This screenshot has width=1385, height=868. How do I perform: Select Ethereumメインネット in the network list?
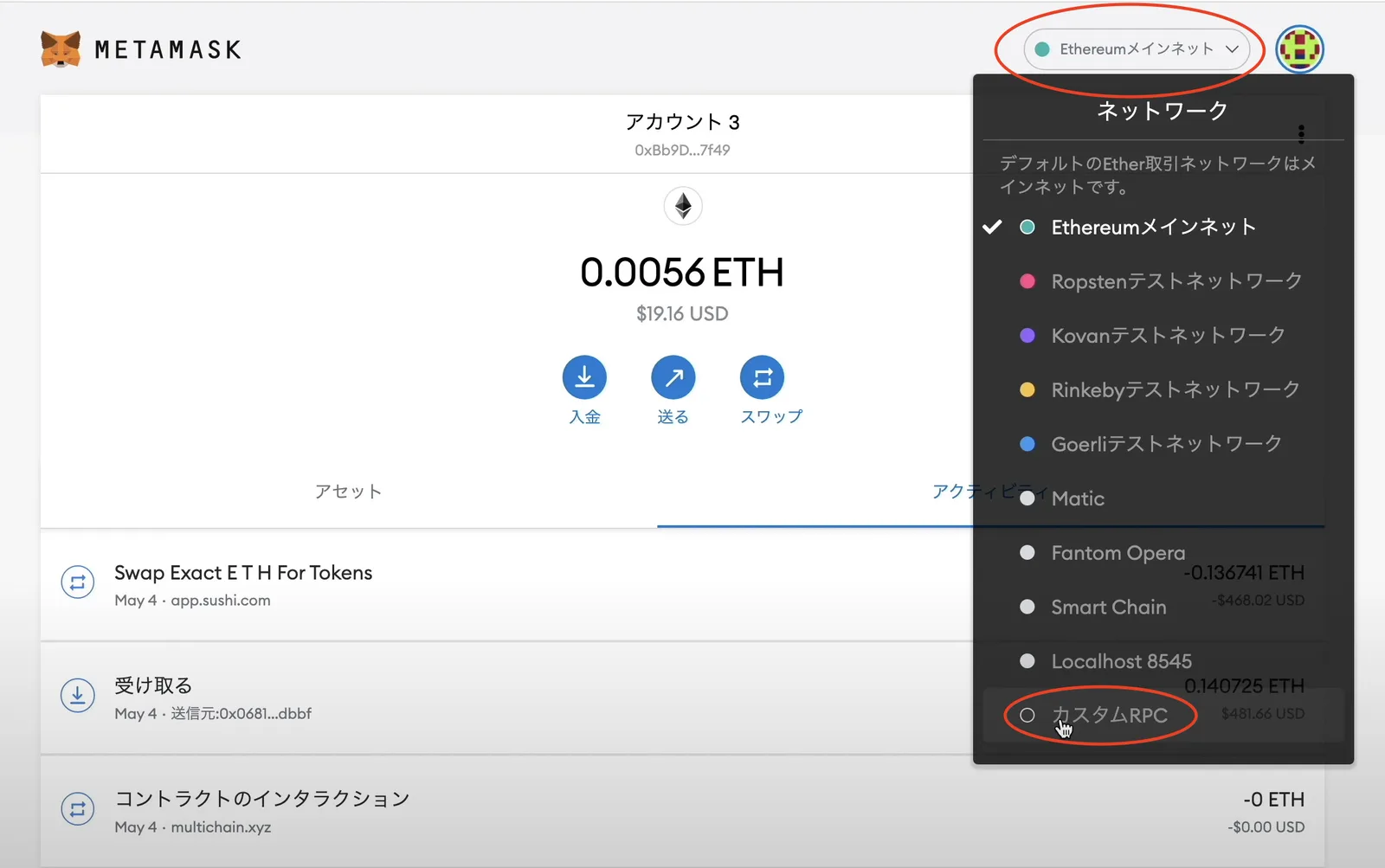coord(1163,227)
